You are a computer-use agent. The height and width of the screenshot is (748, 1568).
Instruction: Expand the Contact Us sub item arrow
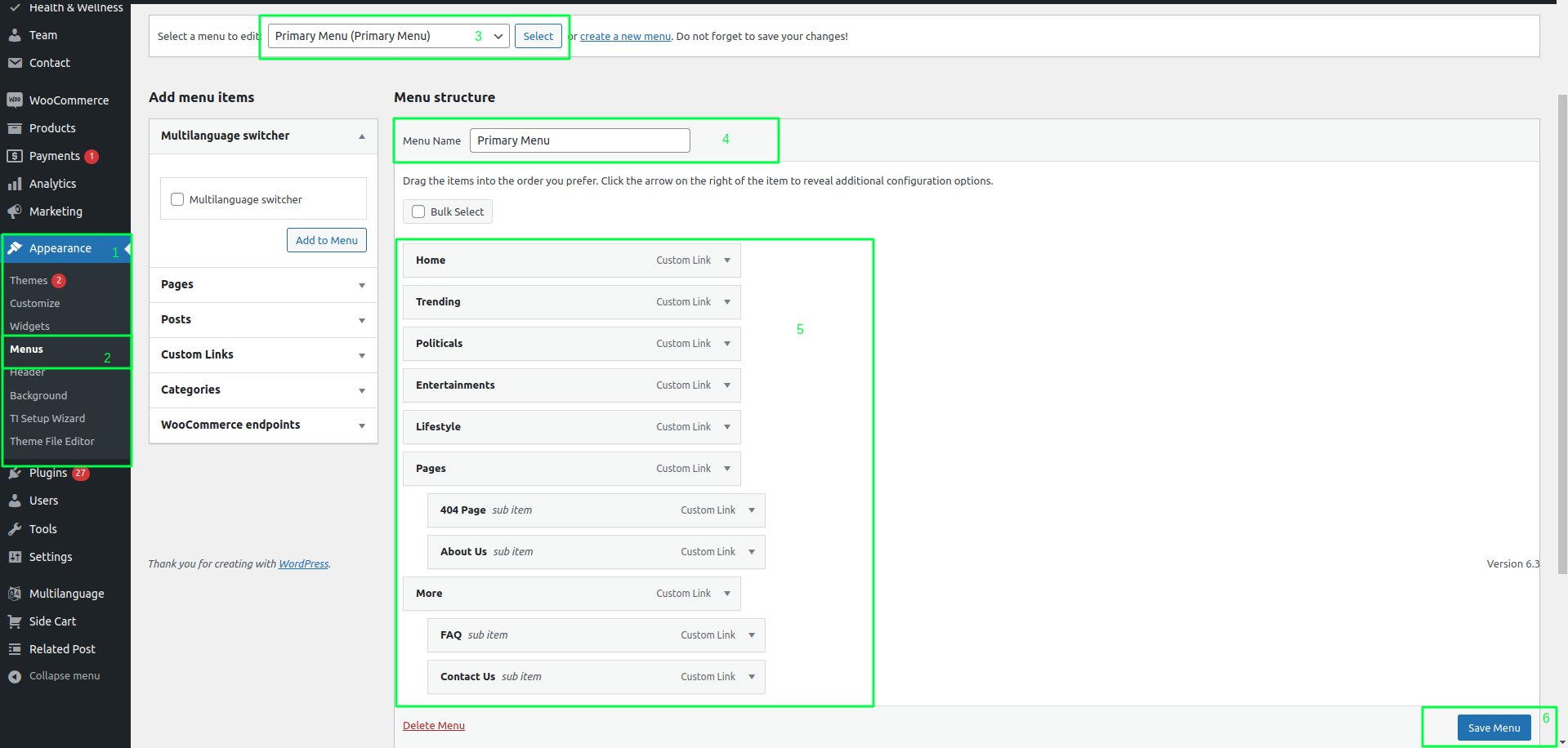752,677
